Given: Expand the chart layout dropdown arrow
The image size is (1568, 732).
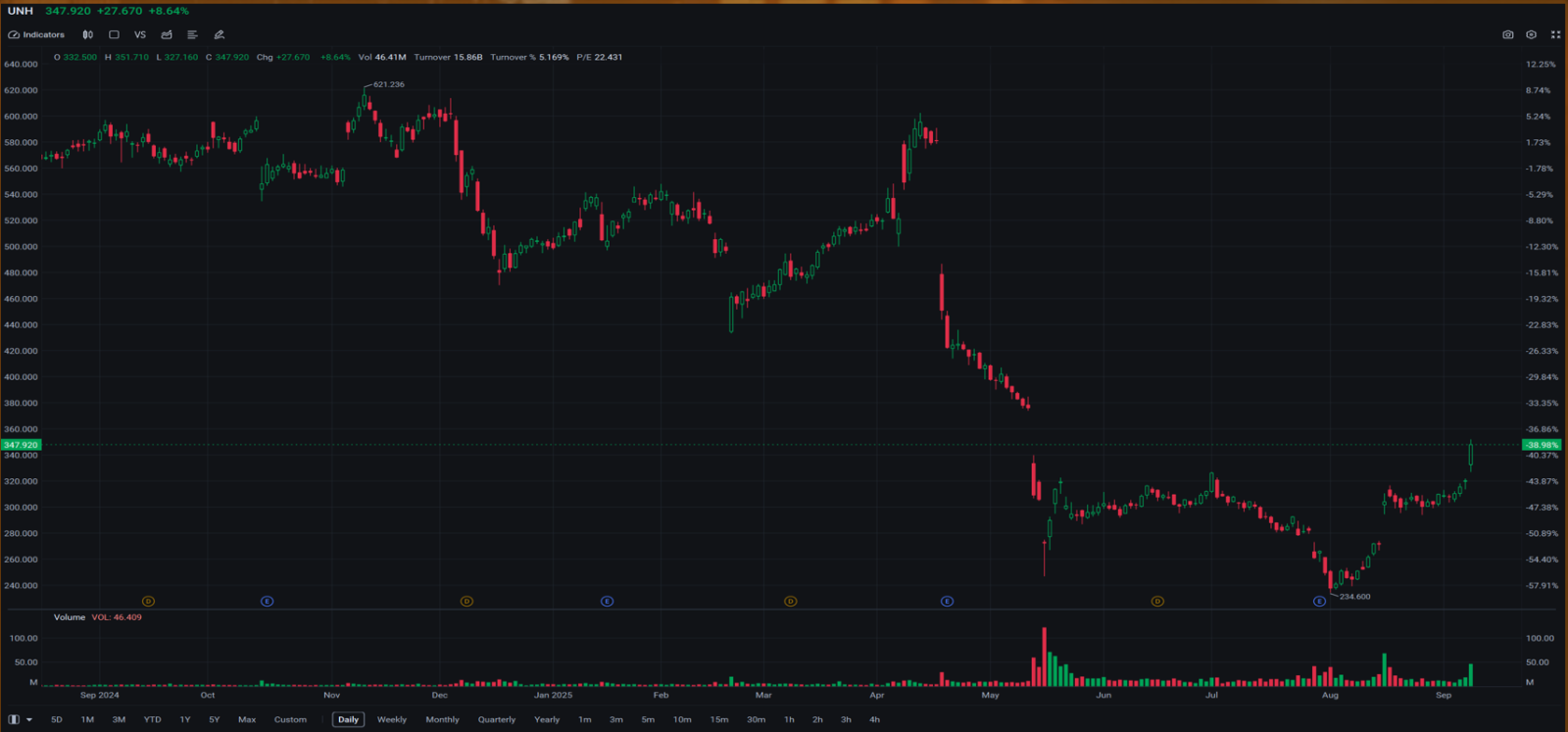Looking at the screenshot, I should point(29,719).
